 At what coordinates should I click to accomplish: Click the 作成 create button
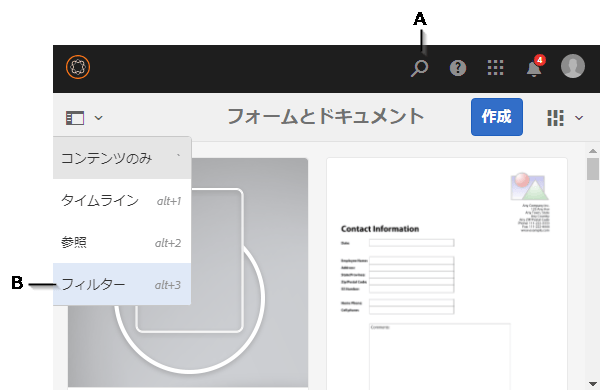(497, 117)
